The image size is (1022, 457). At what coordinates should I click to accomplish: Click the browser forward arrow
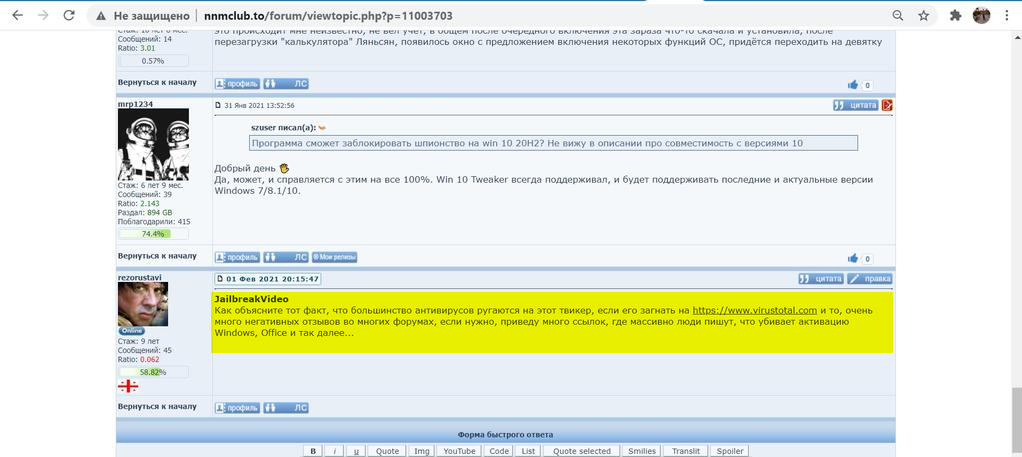(x=44, y=16)
